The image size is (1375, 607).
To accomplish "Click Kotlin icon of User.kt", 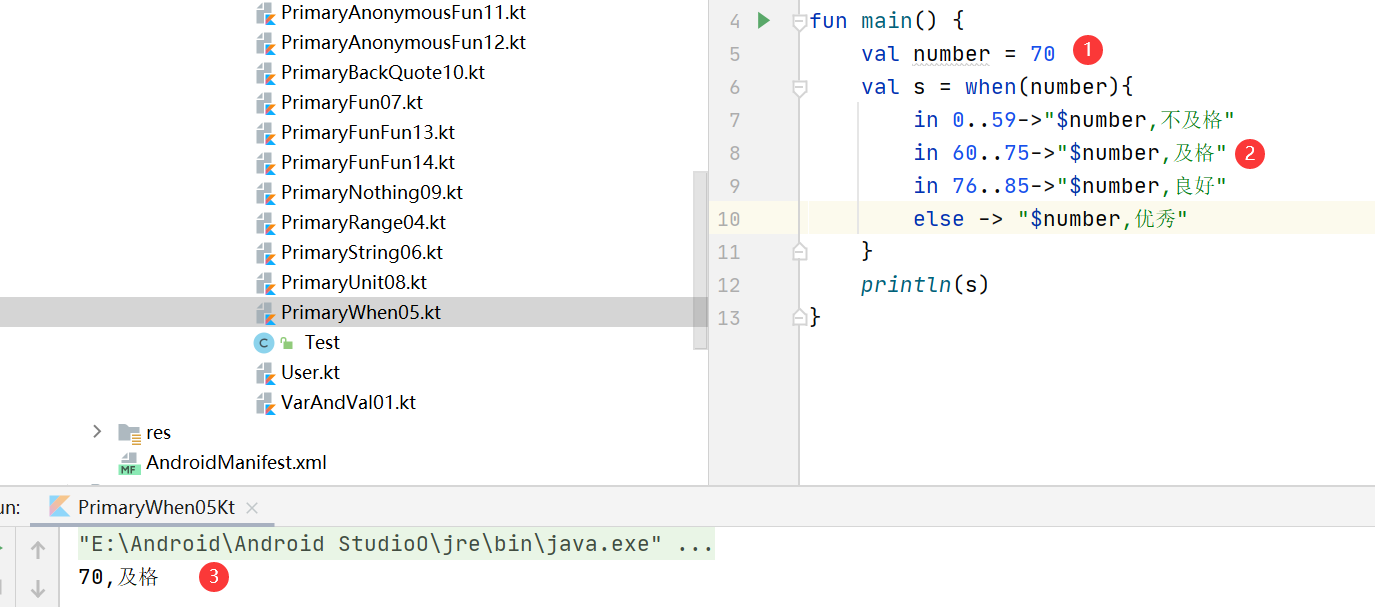I will coord(265,373).
